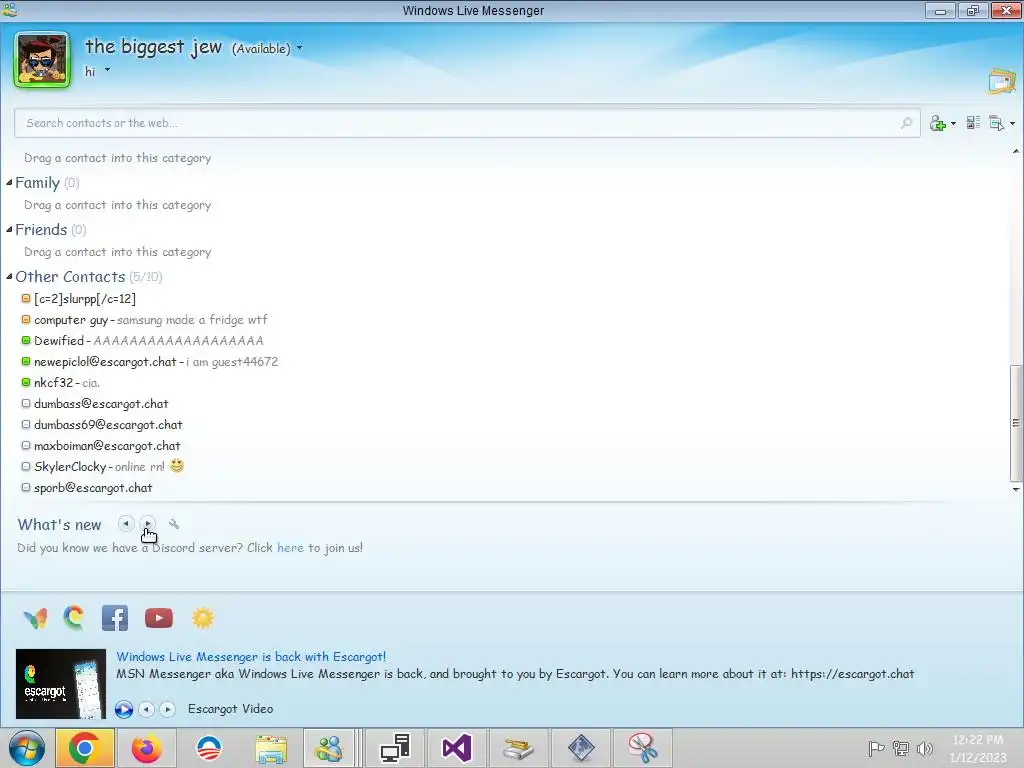
Task: Click the user profile avatar picture
Action: [x=42, y=59]
